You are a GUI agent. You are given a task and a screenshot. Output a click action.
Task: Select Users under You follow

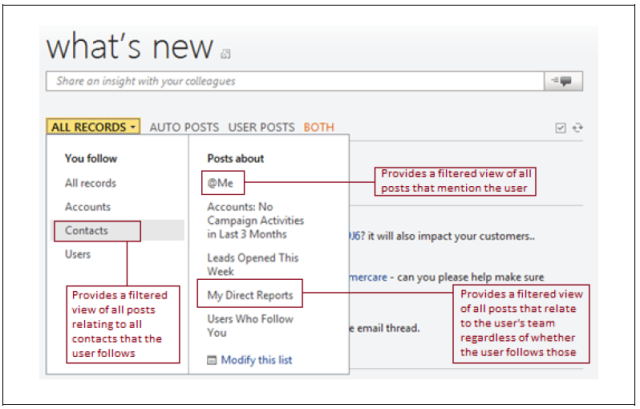(x=78, y=254)
